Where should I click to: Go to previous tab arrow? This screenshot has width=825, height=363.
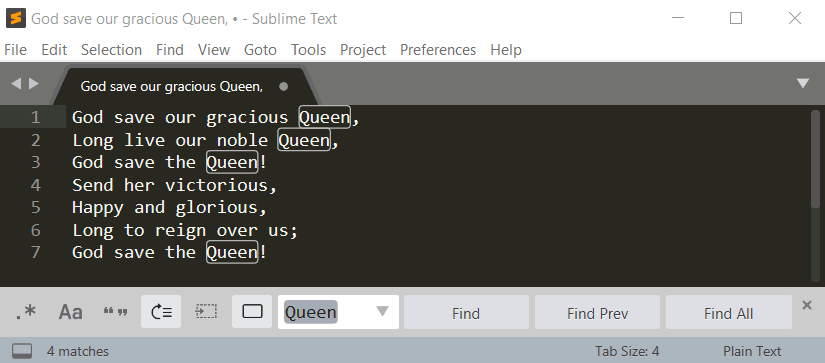click(16, 83)
